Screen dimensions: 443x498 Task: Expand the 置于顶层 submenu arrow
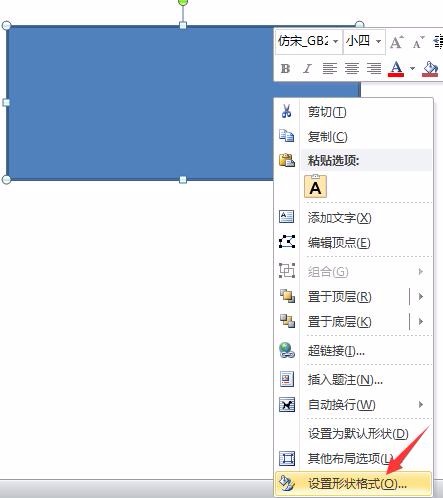coord(421,296)
